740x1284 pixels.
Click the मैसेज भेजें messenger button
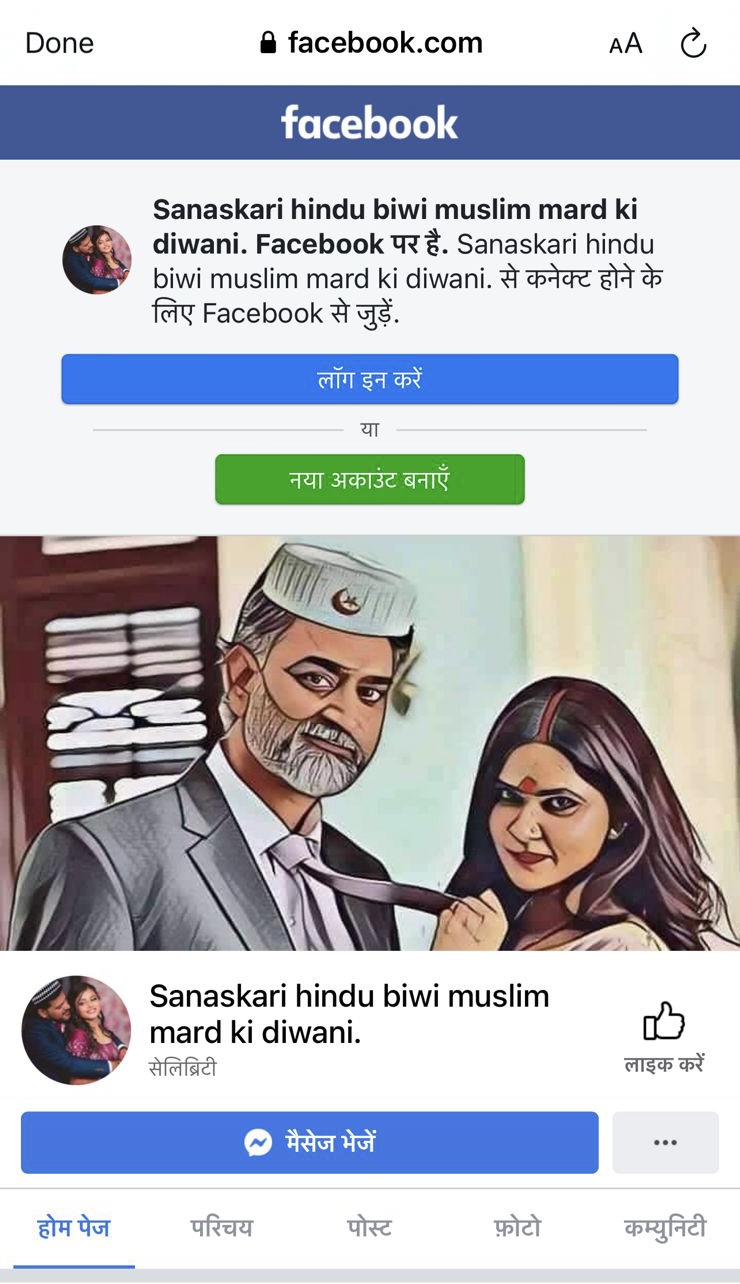pos(310,1142)
